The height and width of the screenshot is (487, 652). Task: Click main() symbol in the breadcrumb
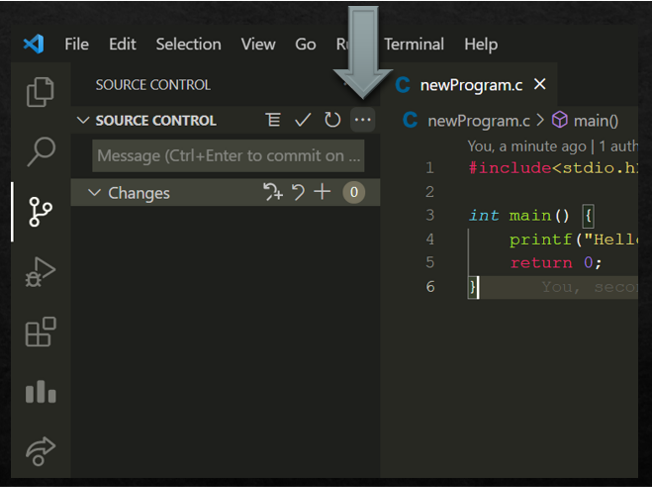click(596, 121)
